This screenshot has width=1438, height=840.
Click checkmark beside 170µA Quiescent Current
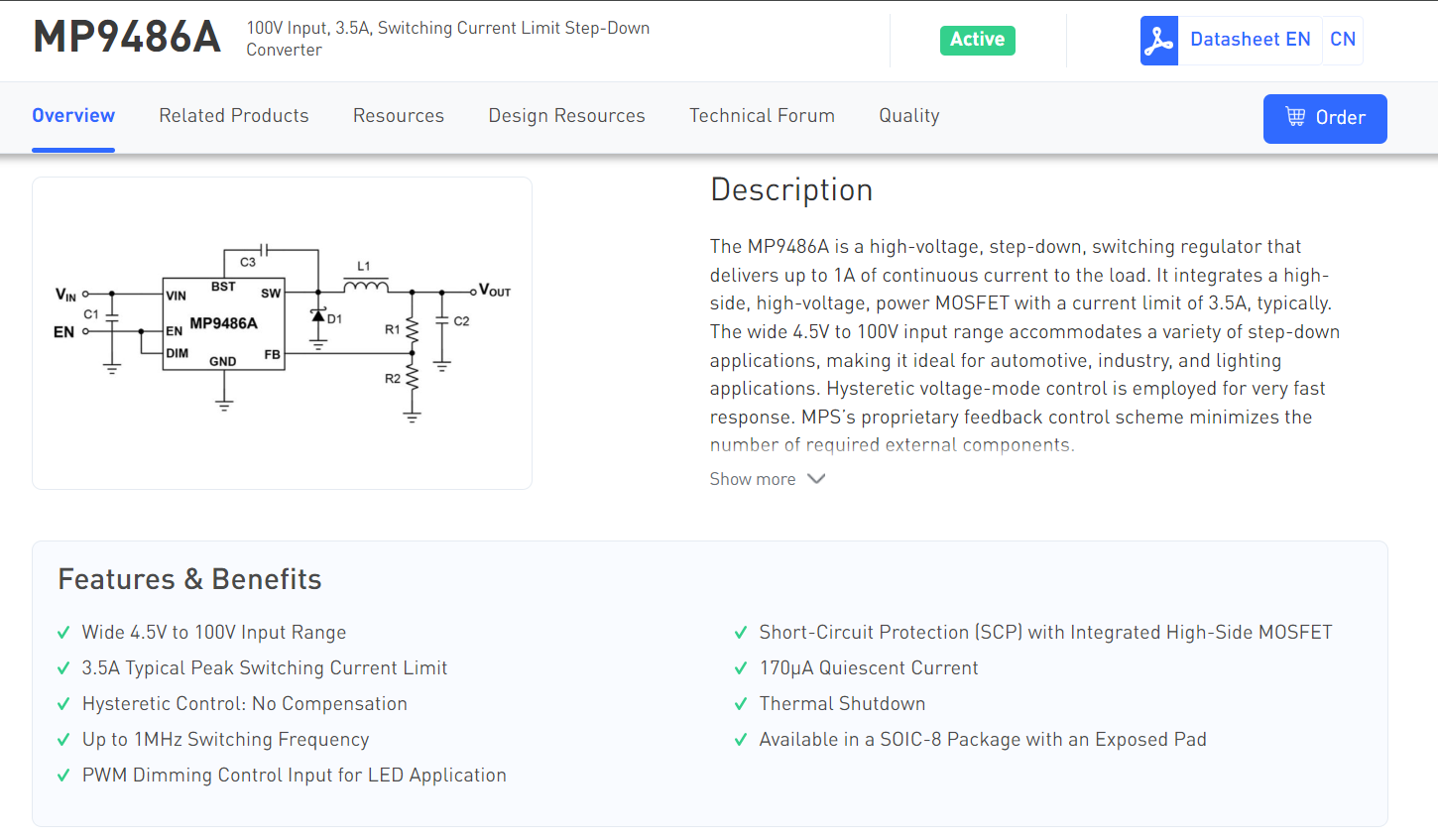click(740, 668)
